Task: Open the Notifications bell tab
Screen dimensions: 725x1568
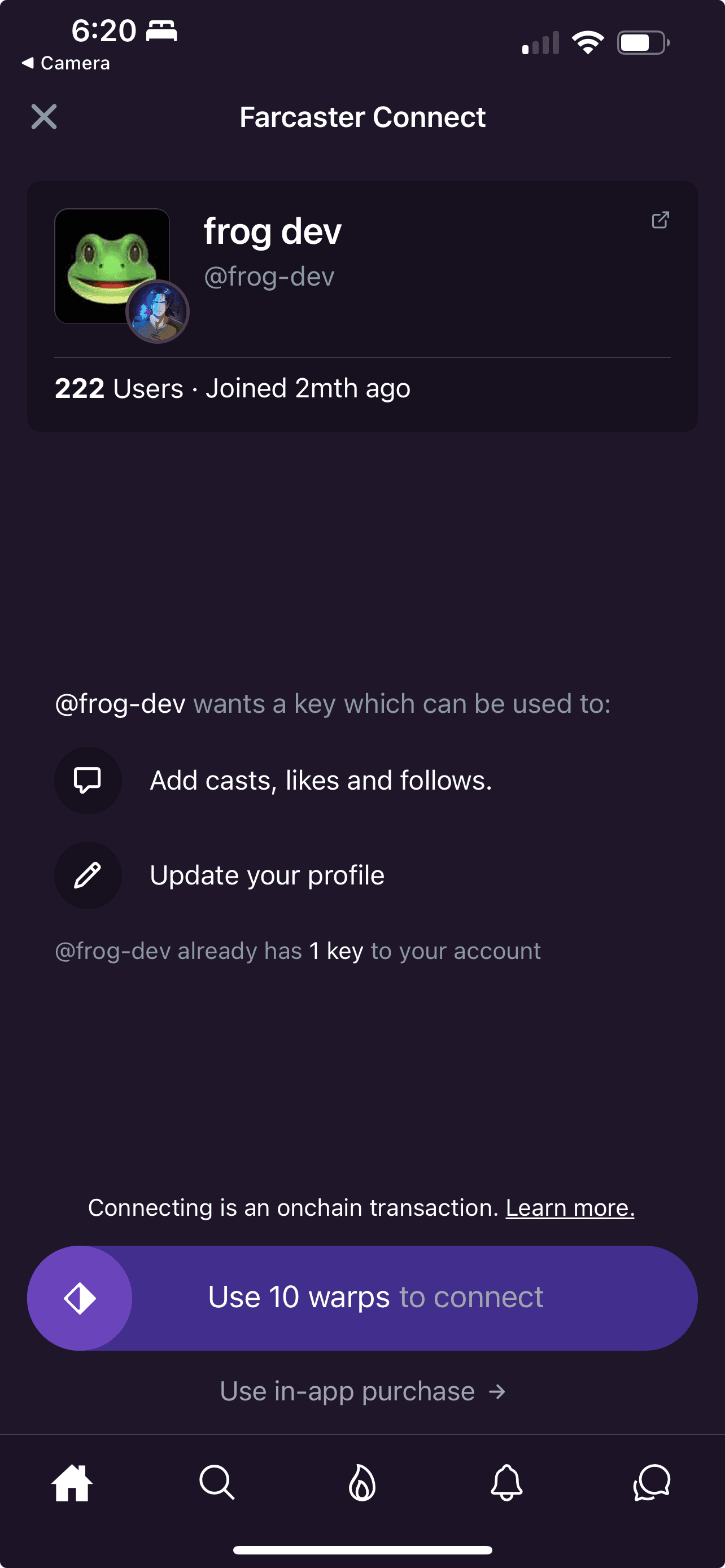Action: (x=506, y=1483)
